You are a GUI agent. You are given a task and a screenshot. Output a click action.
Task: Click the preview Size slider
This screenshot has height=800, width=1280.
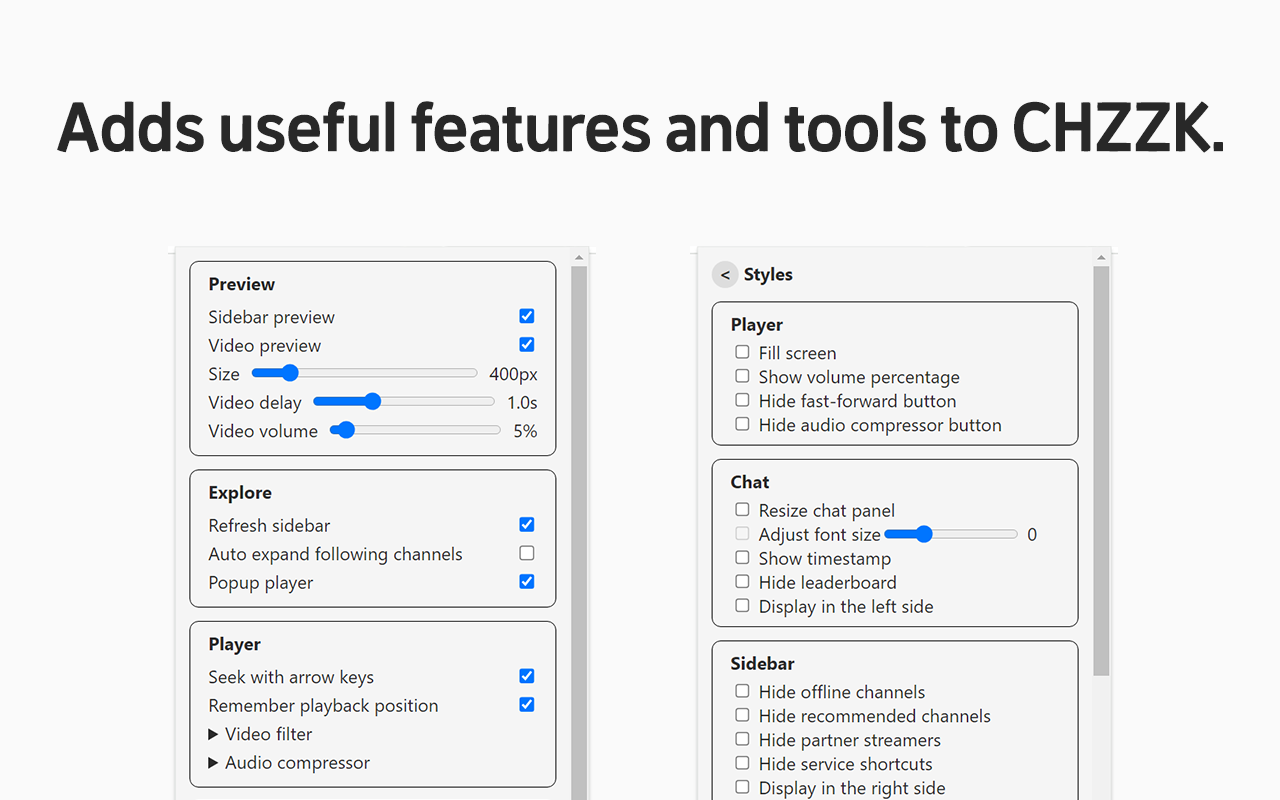(365, 374)
